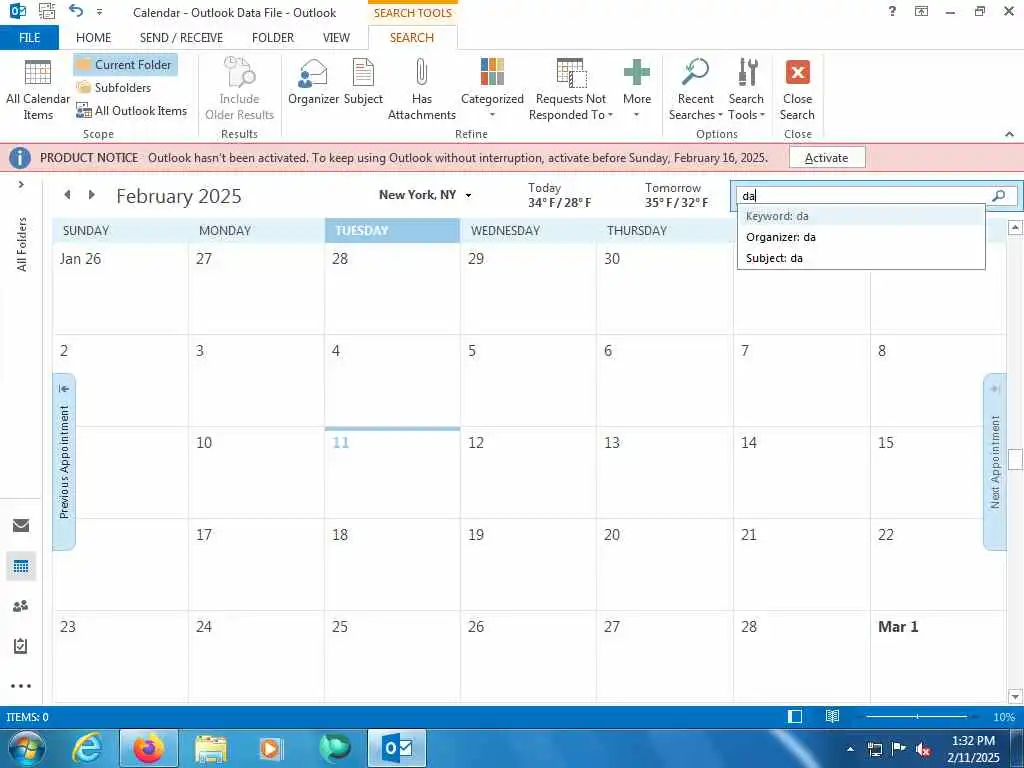The width and height of the screenshot is (1024, 768).
Task: Switch to the HOME ribbon tab
Action: point(93,38)
